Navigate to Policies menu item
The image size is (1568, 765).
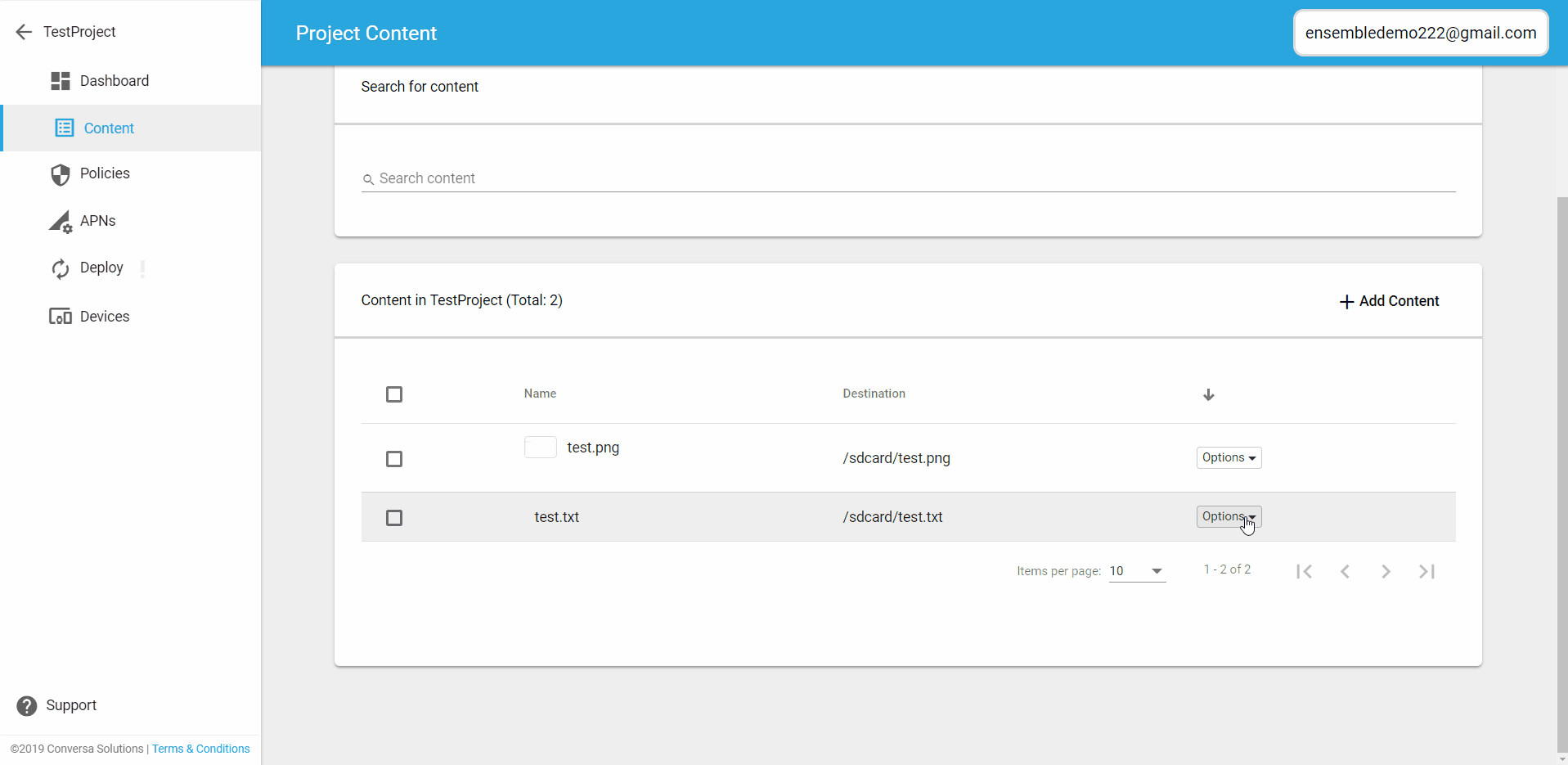click(105, 173)
